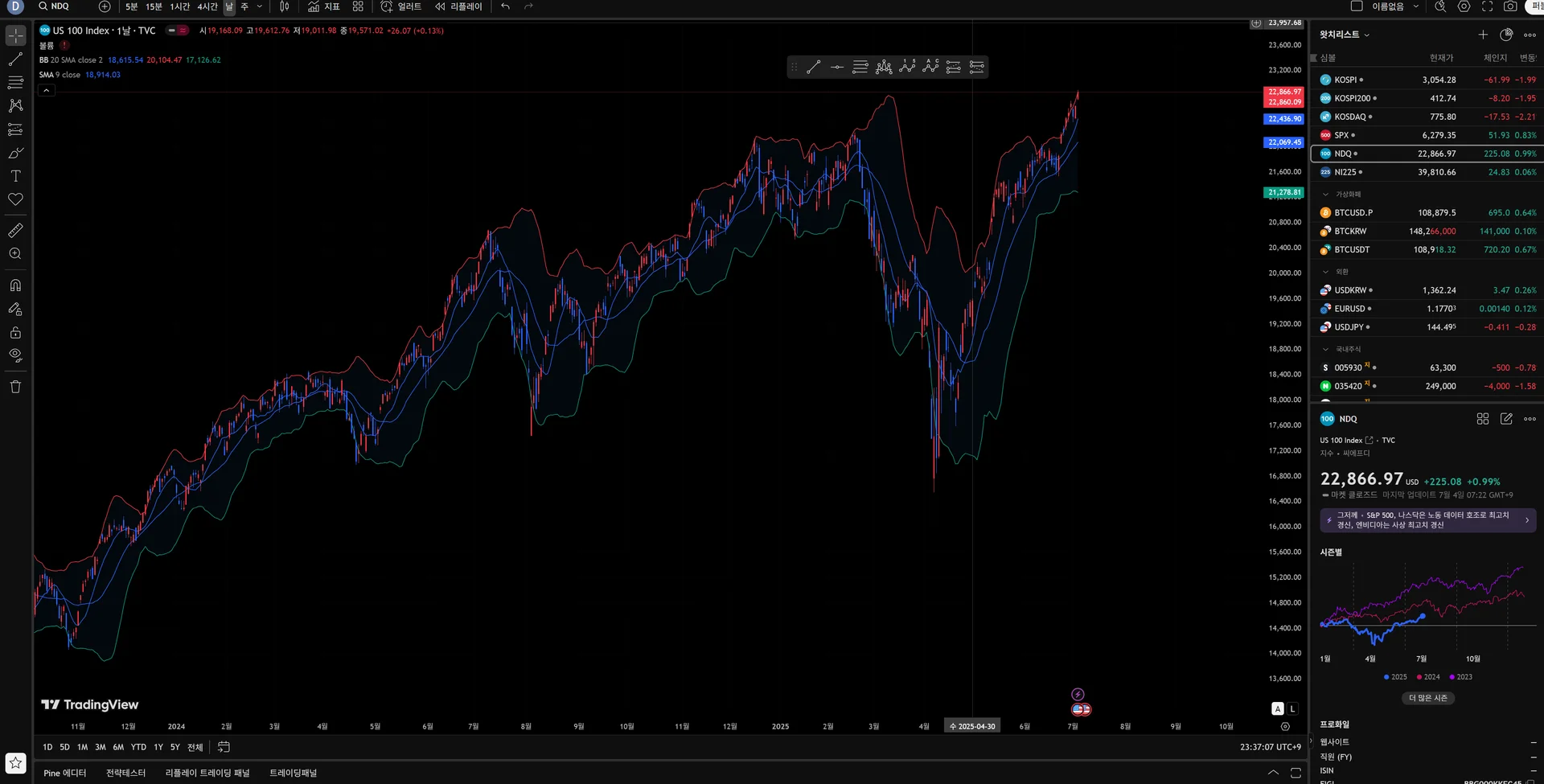Collapse the indicator legend chevron
1544x784 pixels.
pyautogui.click(x=47, y=91)
